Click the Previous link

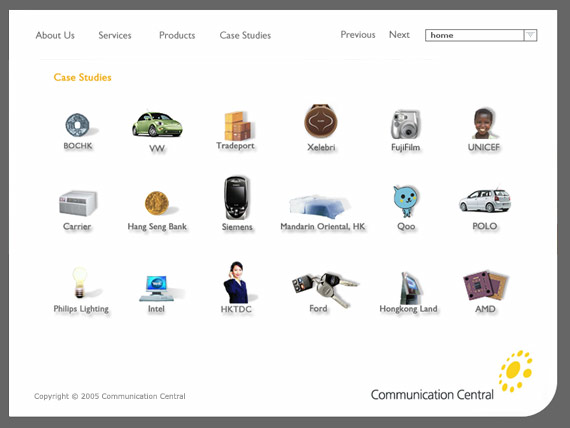[x=358, y=35]
